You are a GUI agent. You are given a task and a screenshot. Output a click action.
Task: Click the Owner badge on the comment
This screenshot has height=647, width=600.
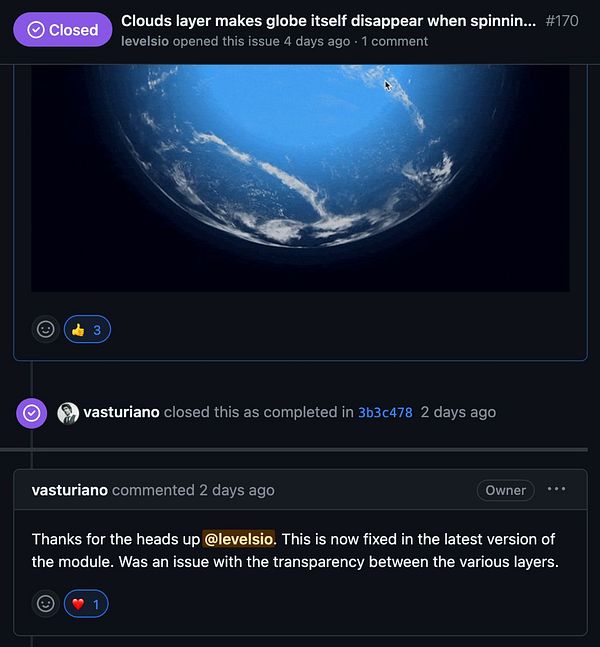[505, 490]
